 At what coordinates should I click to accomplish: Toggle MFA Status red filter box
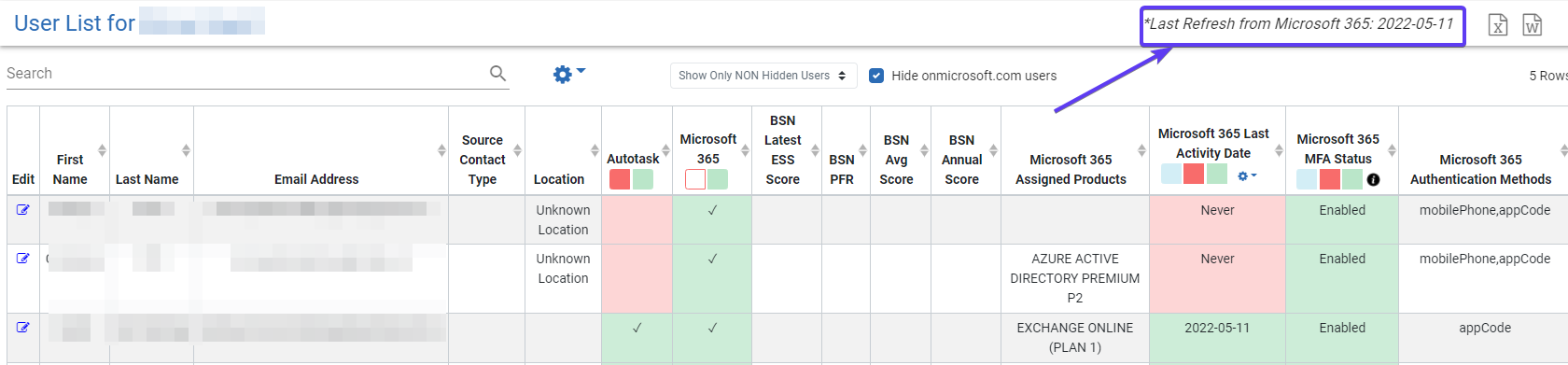tap(1330, 179)
